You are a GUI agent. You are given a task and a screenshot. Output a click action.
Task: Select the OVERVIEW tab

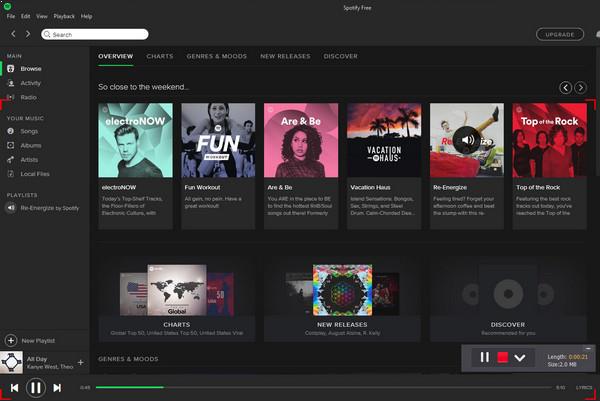click(x=116, y=56)
